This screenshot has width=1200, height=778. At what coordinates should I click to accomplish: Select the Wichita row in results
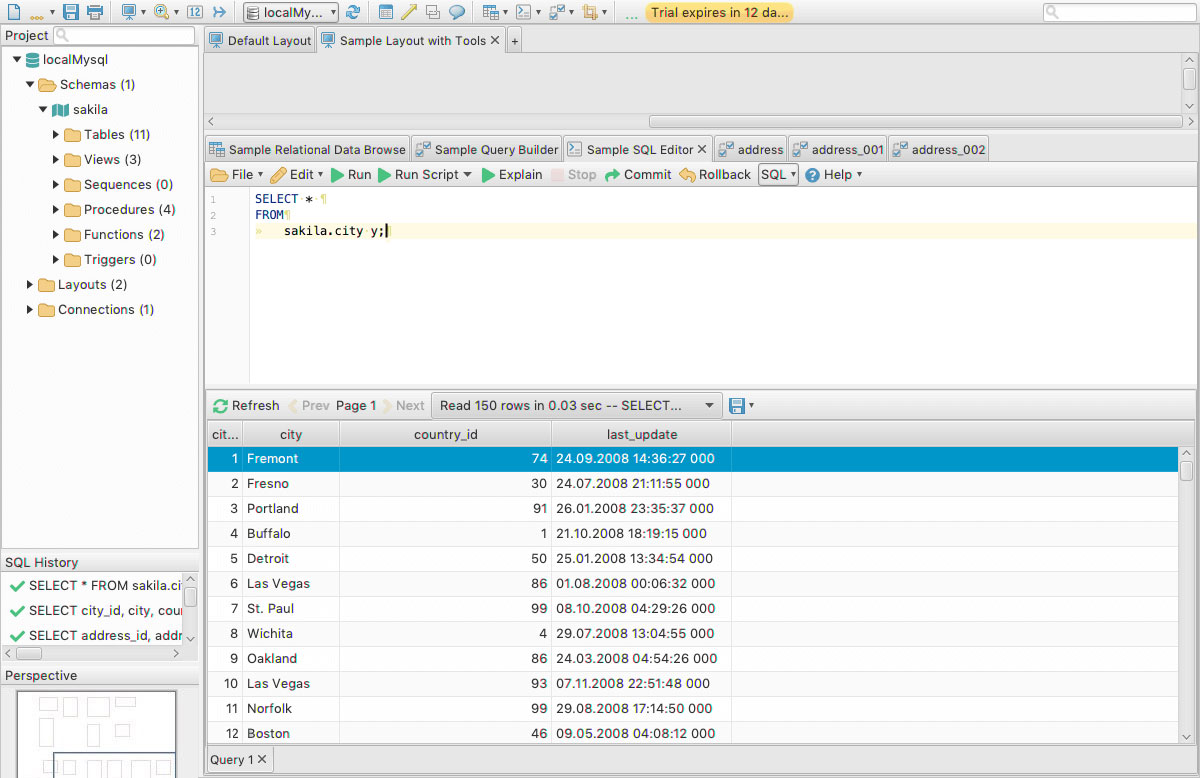693,634
